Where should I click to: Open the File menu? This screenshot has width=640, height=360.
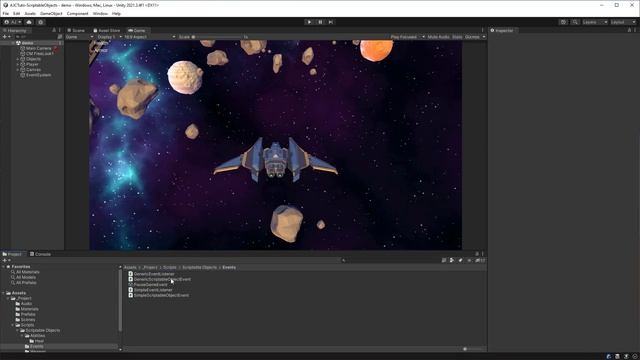(x=6, y=13)
